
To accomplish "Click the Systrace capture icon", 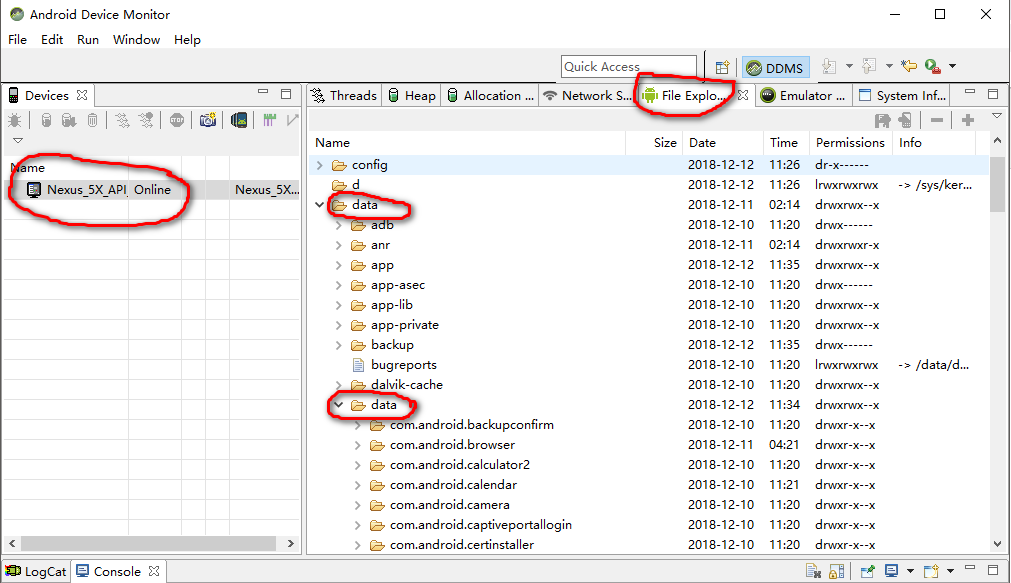I will [x=270, y=120].
